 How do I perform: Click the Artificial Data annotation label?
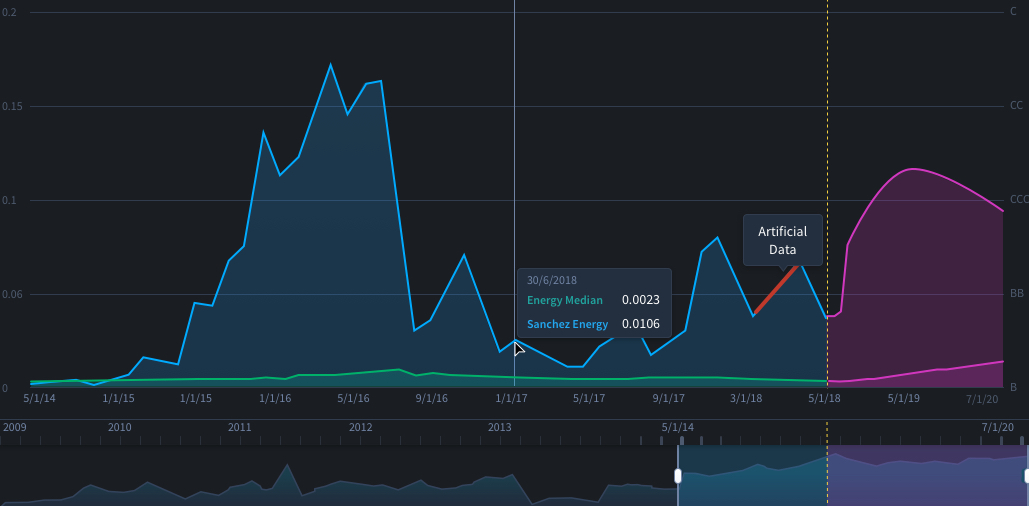(782, 240)
